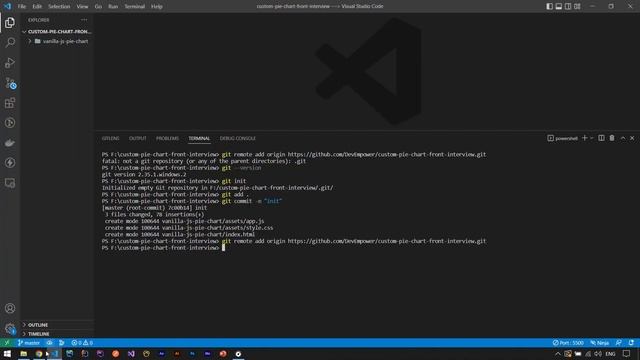
Task: Toggle primary side bar layout icon
Action: pos(549,7)
